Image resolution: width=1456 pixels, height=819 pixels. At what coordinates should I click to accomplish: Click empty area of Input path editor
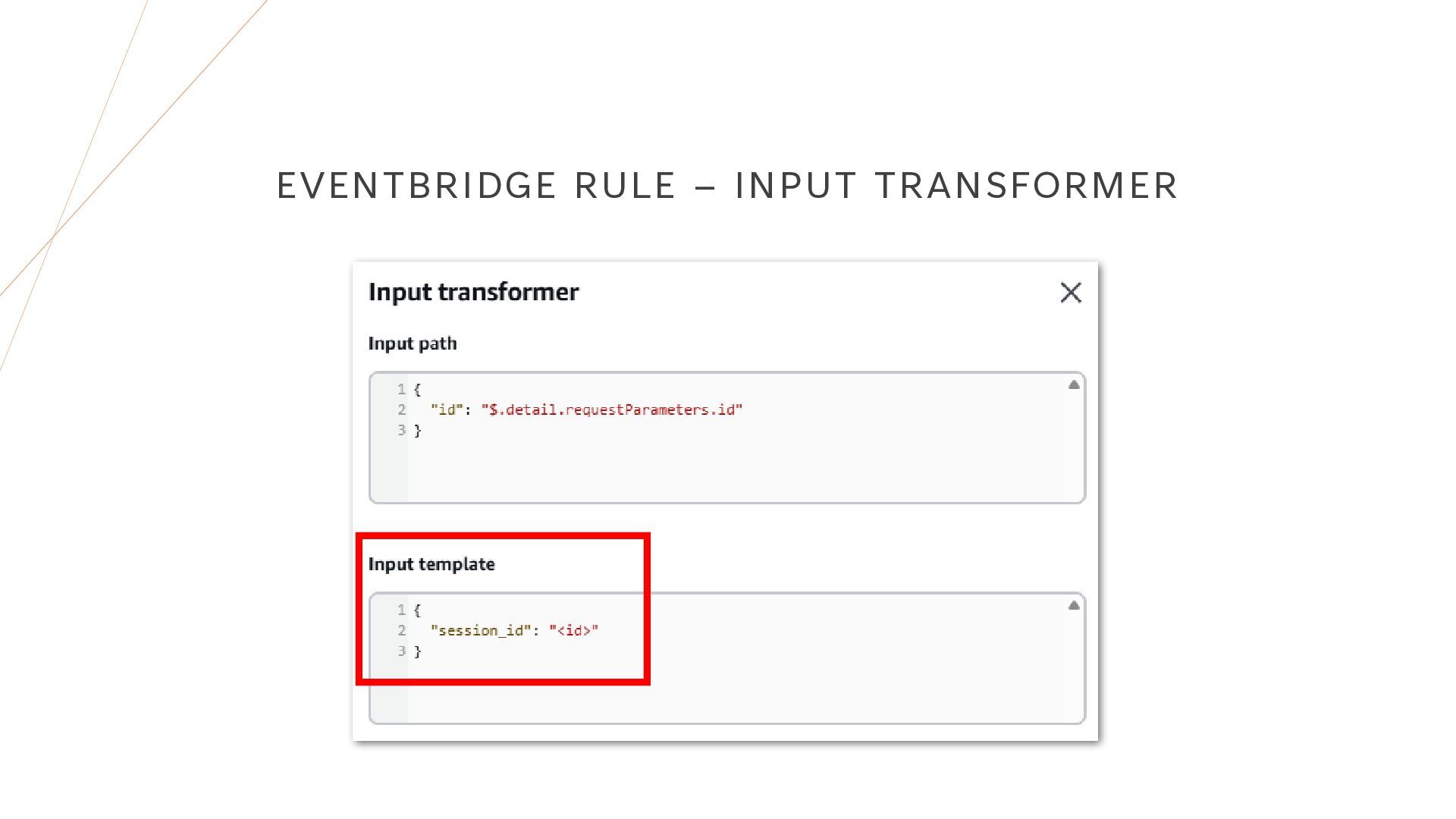coord(736,470)
